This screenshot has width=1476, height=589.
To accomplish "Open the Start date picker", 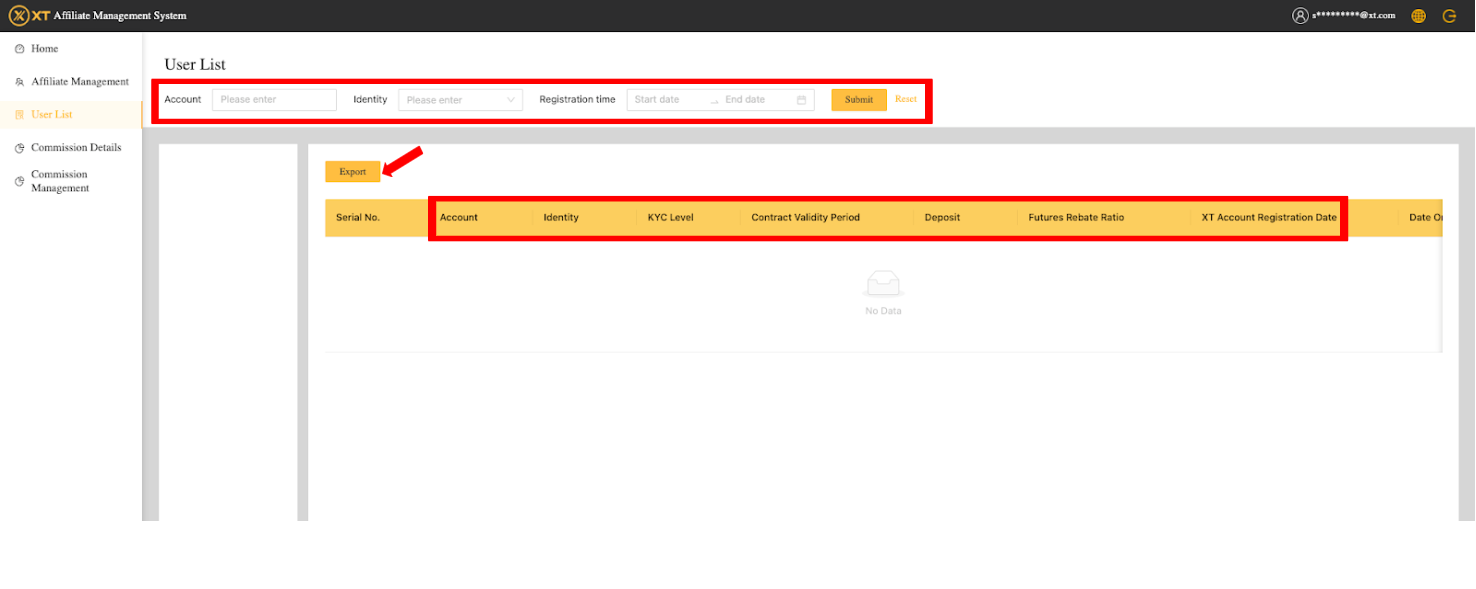I will [665, 100].
